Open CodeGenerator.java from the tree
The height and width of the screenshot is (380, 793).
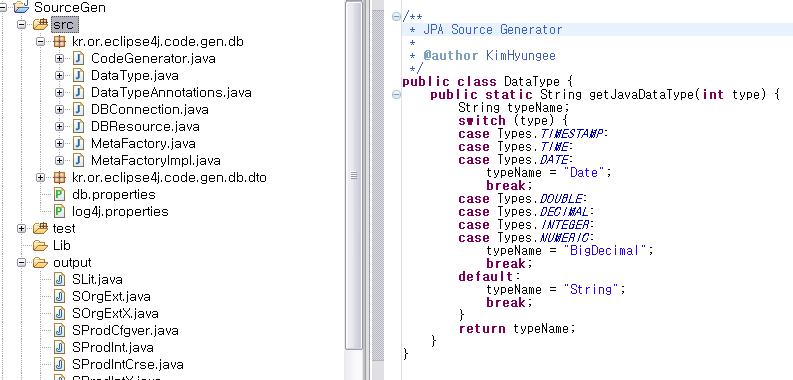pyautogui.click(x=153, y=59)
